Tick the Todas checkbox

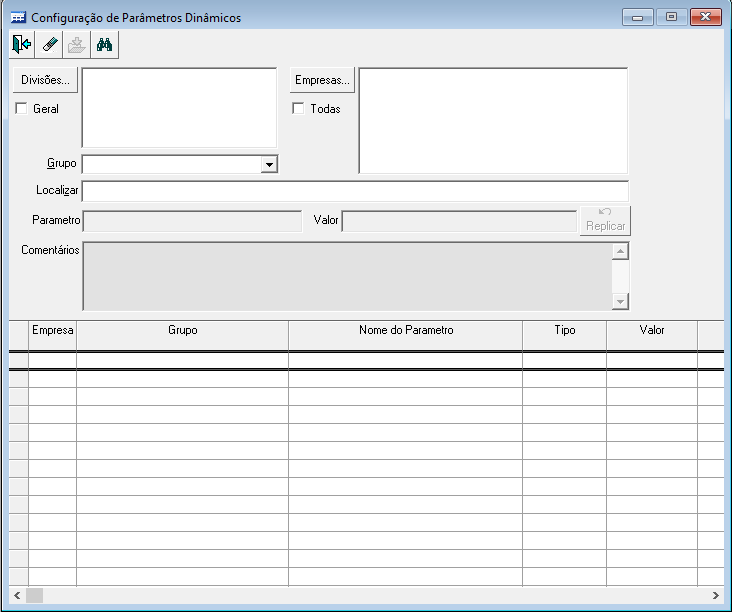[x=298, y=108]
